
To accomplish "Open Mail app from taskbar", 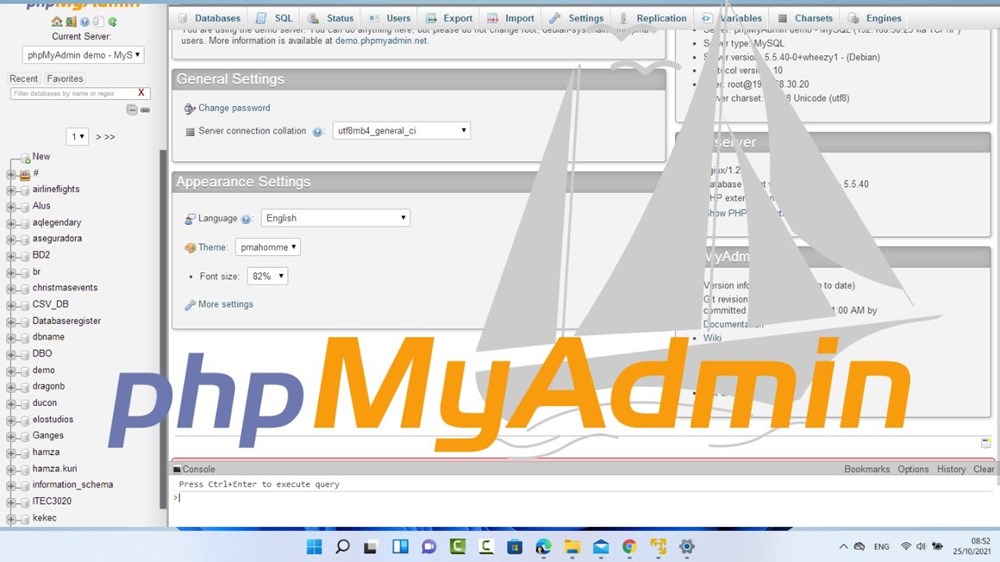I will [601, 547].
